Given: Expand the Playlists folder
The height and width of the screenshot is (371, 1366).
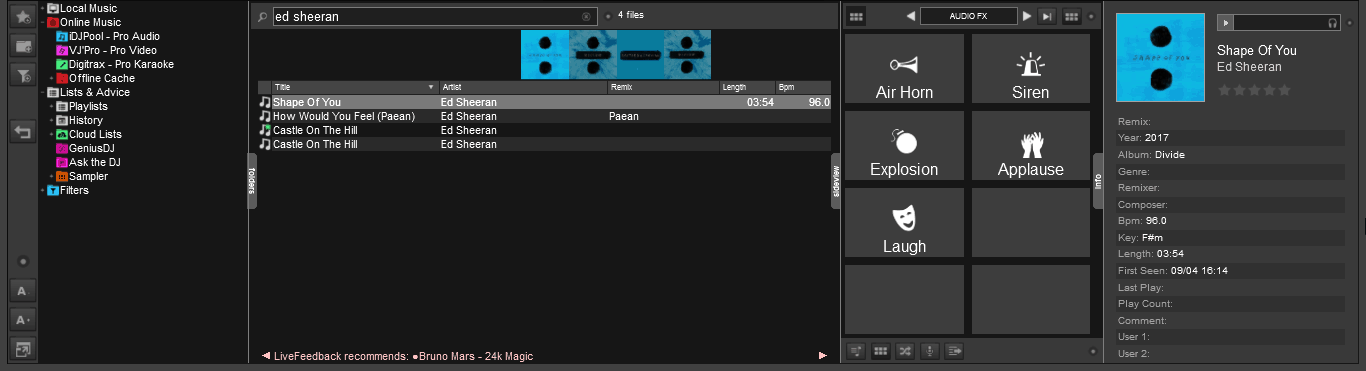Looking at the screenshot, I should click(51, 106).
